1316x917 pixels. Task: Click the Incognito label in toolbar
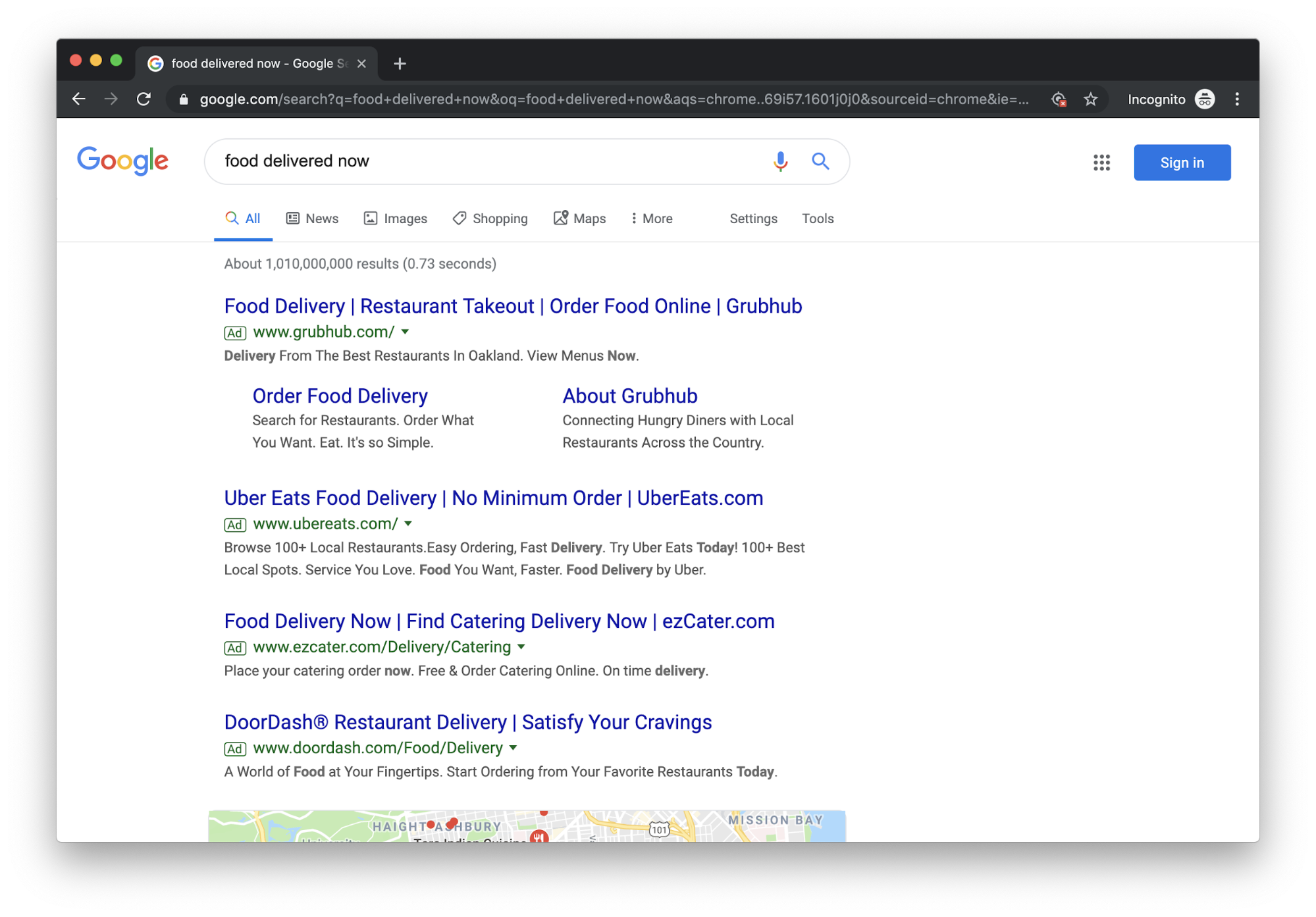point(1156,99)
